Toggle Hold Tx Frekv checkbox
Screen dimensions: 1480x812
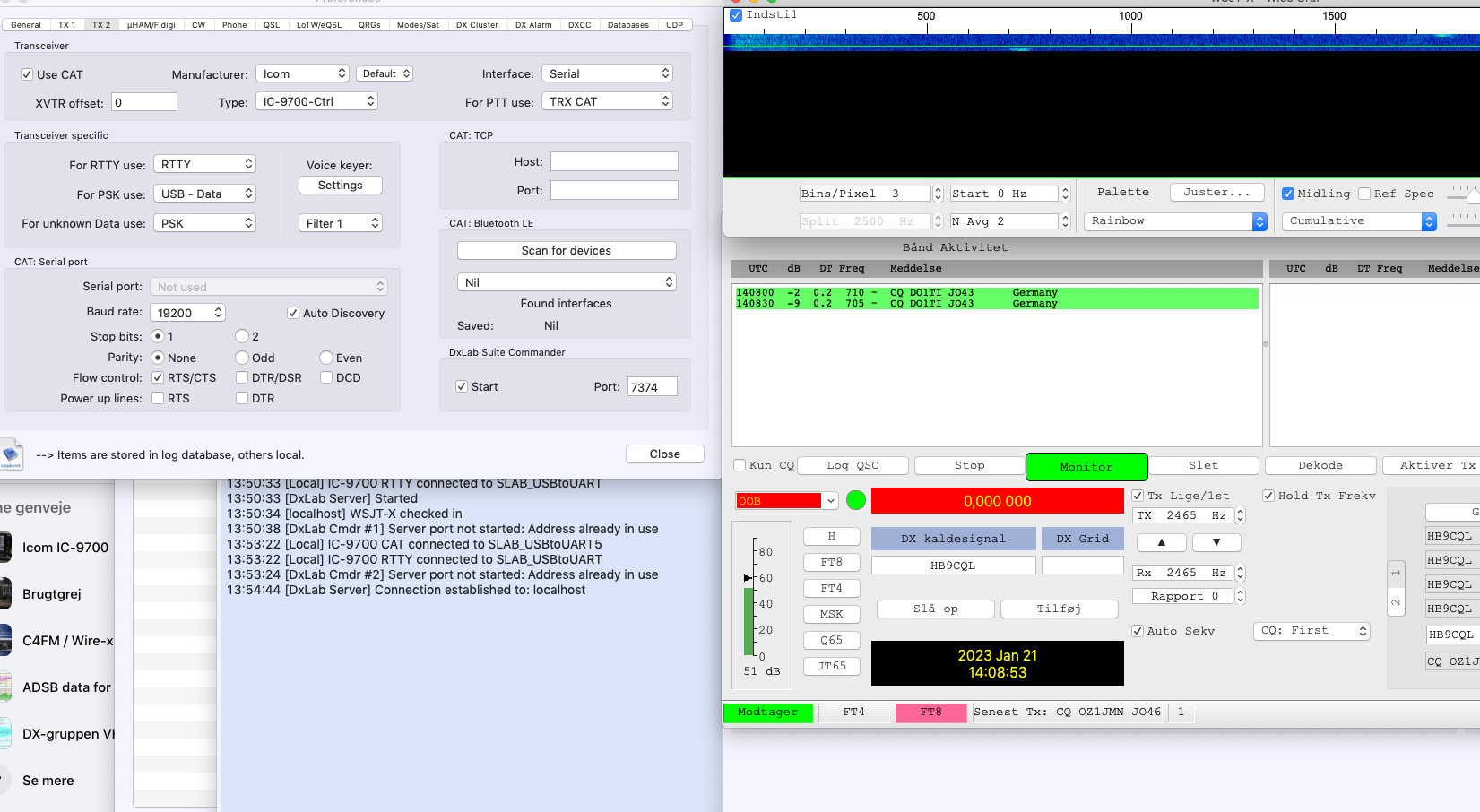click(1268, 496)
